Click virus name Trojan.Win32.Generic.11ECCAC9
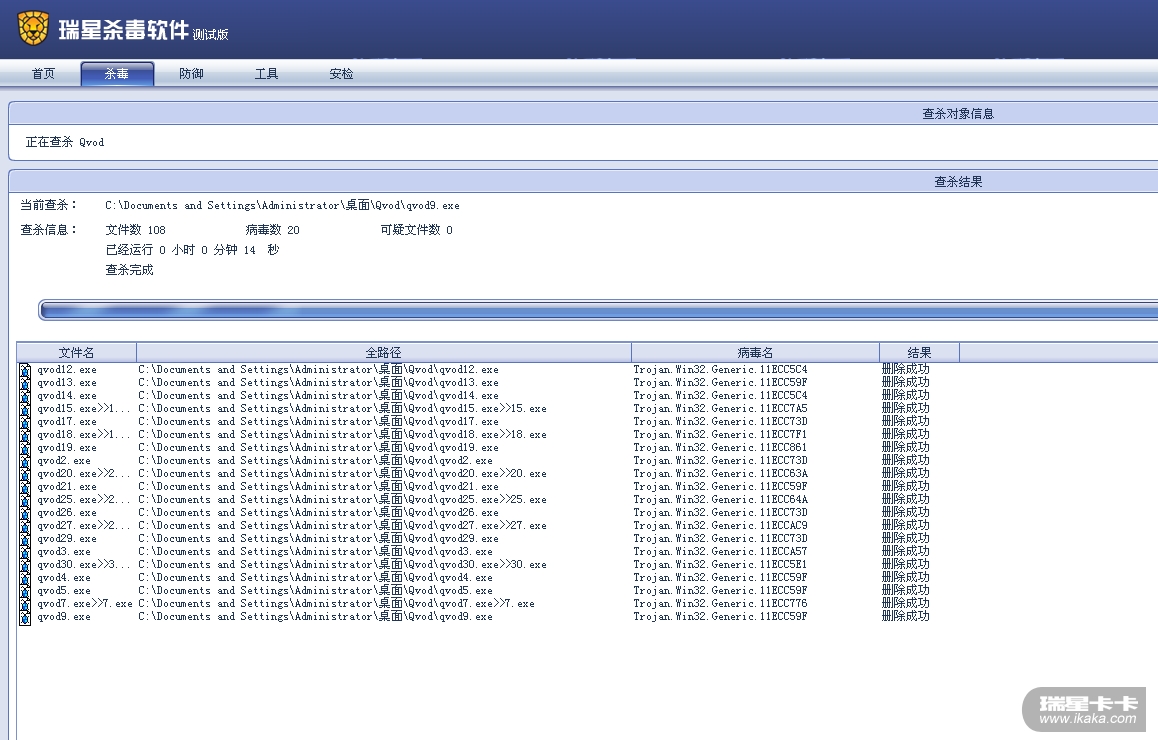 (720, 526)
